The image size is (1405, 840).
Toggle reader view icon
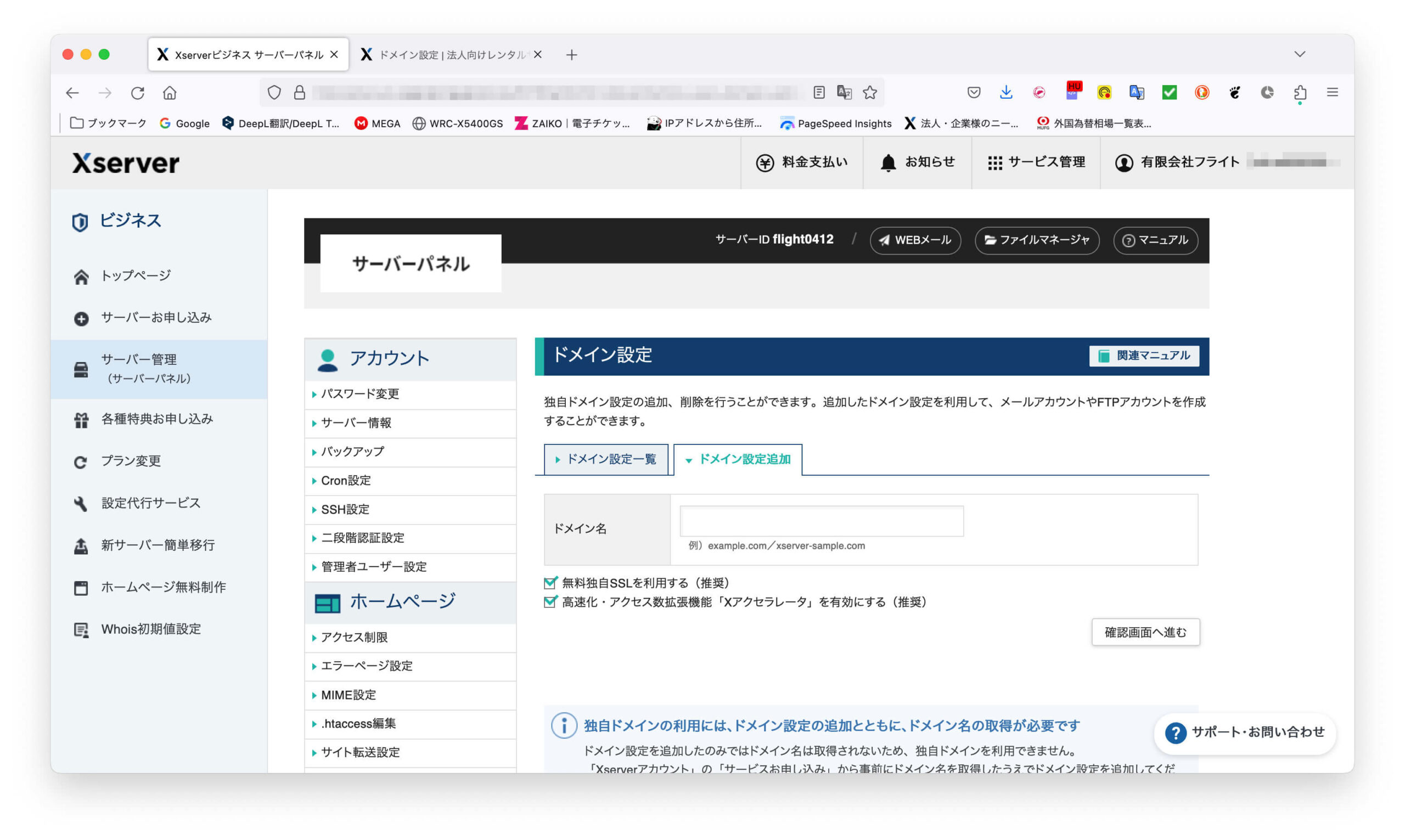(x=819, y=92)
